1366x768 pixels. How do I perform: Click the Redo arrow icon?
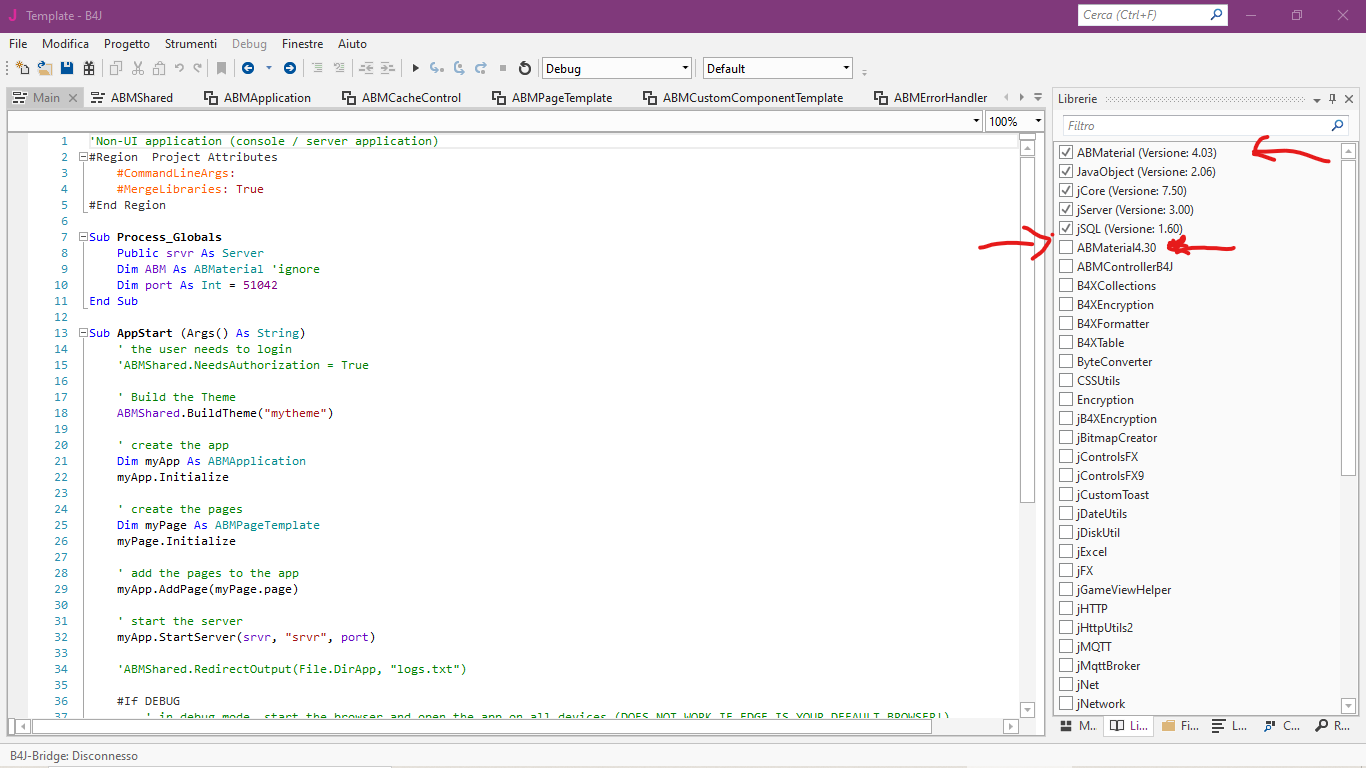(x=198, y=68)
